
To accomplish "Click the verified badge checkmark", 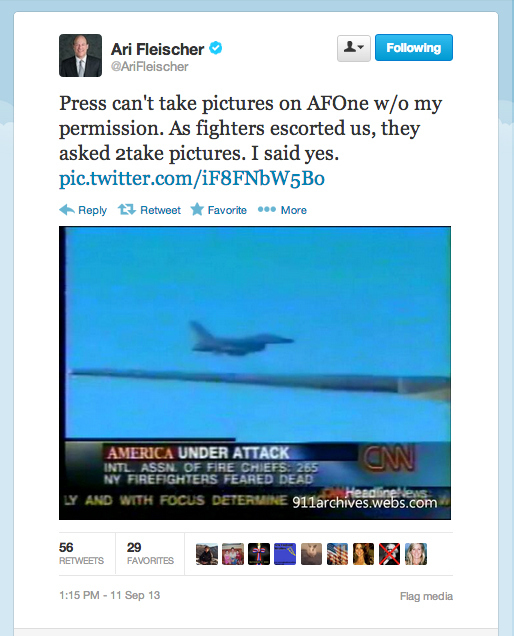I will 215,48.
